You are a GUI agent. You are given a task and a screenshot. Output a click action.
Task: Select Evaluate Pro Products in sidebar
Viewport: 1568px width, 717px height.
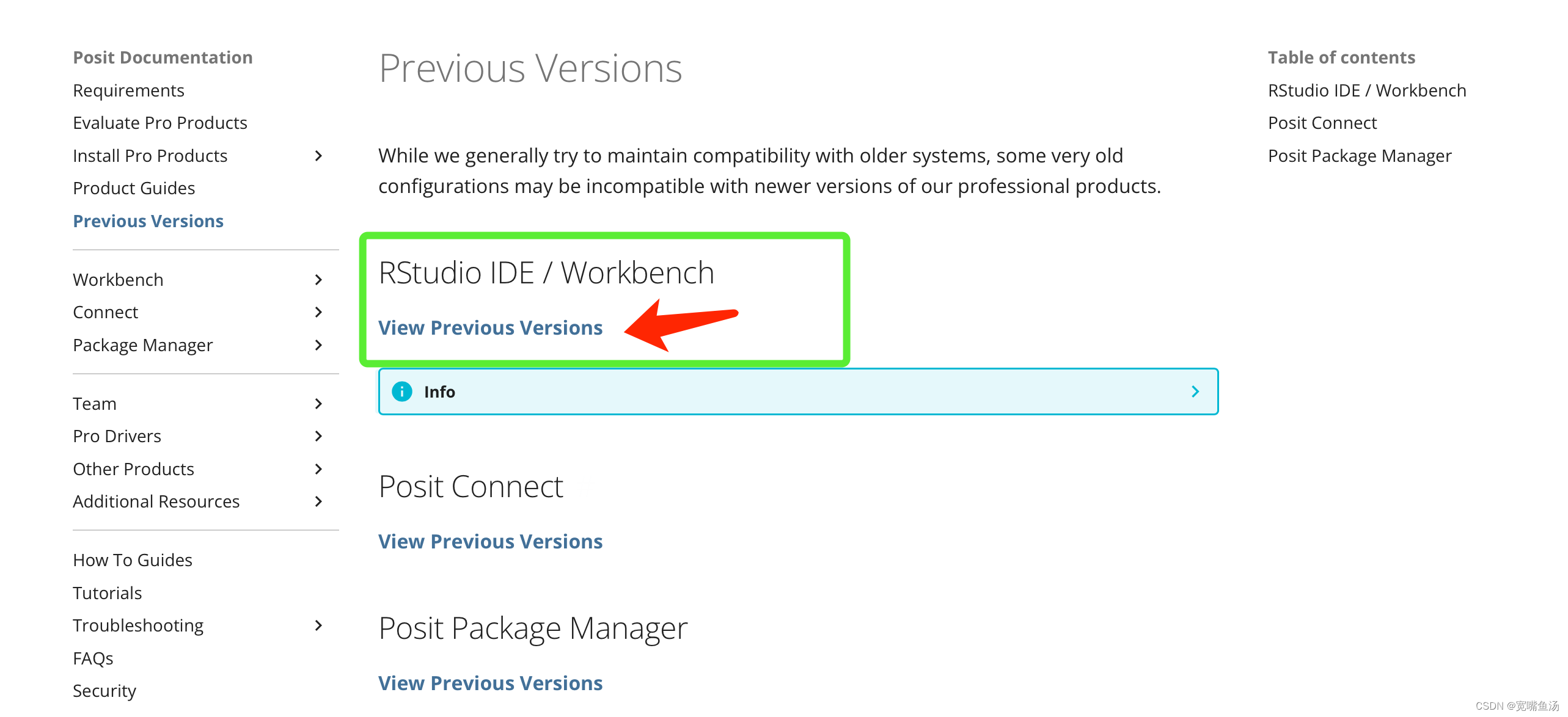click(x=160, y=123)
